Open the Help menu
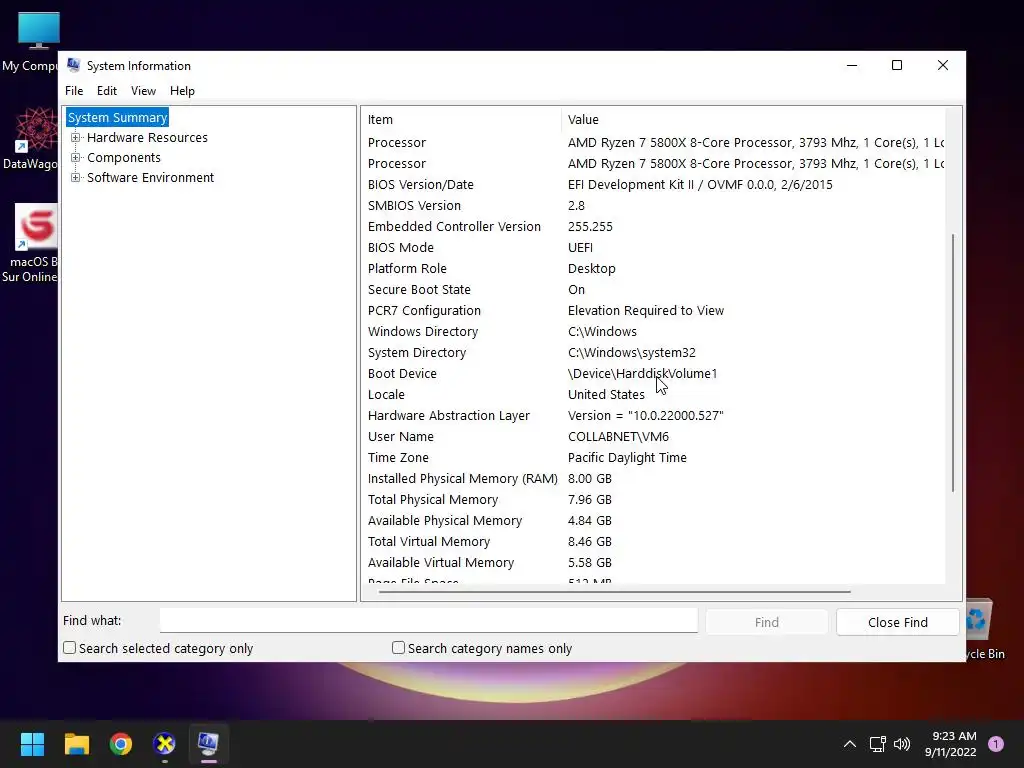1024x768 pixels. pos(182,91)
